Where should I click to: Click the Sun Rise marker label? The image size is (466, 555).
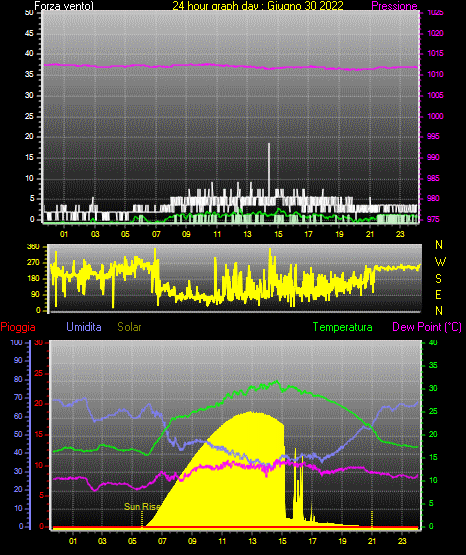[142, 507]
